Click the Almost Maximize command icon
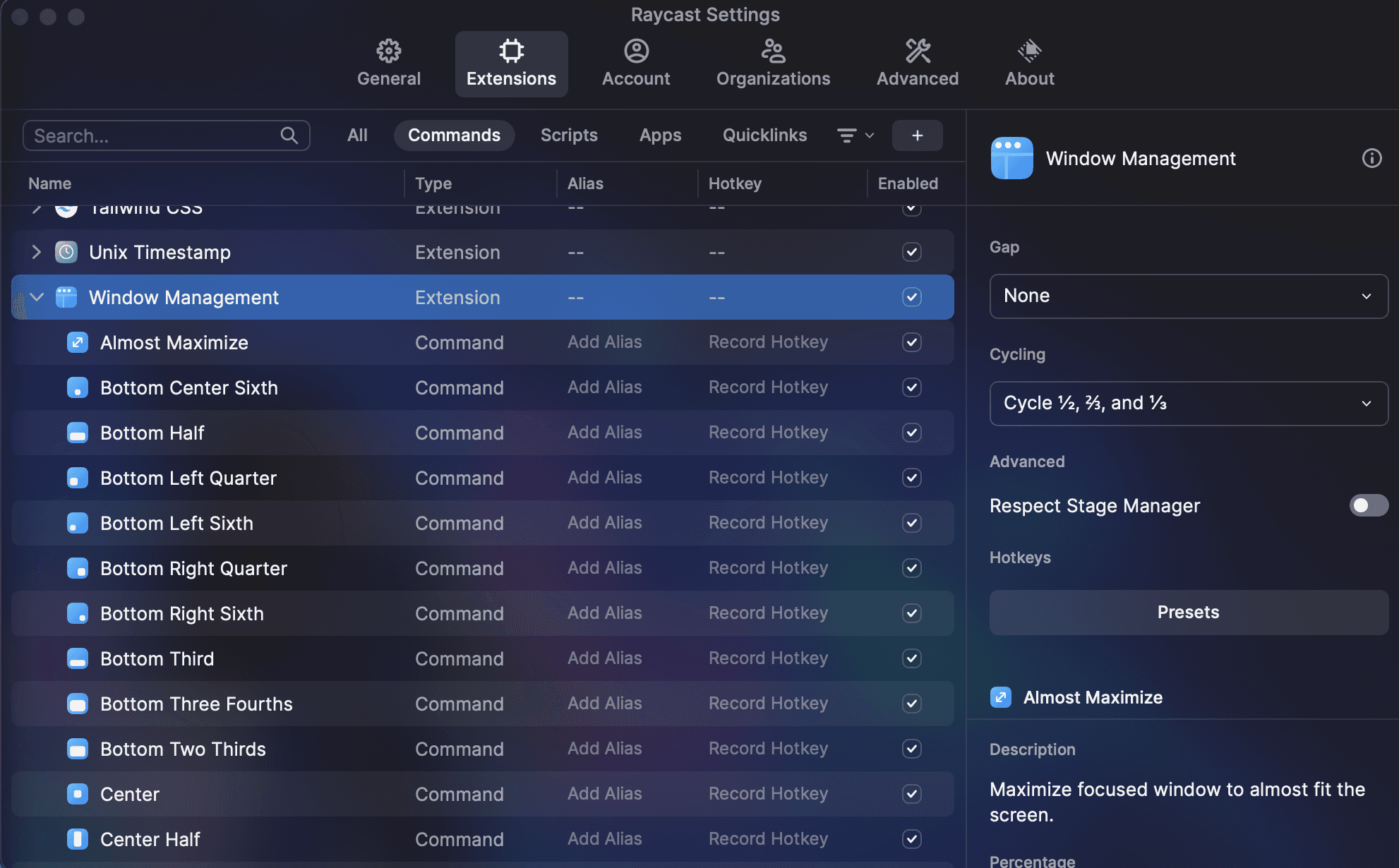 coord(78,342)
